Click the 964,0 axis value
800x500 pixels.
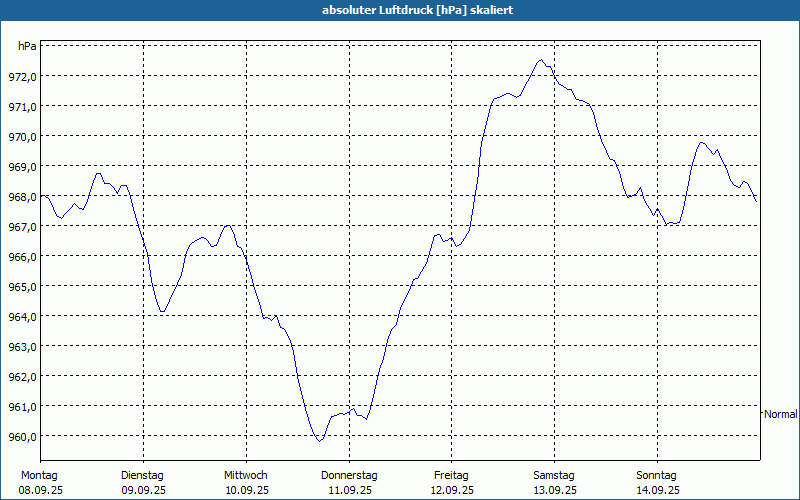pos(24,317)
